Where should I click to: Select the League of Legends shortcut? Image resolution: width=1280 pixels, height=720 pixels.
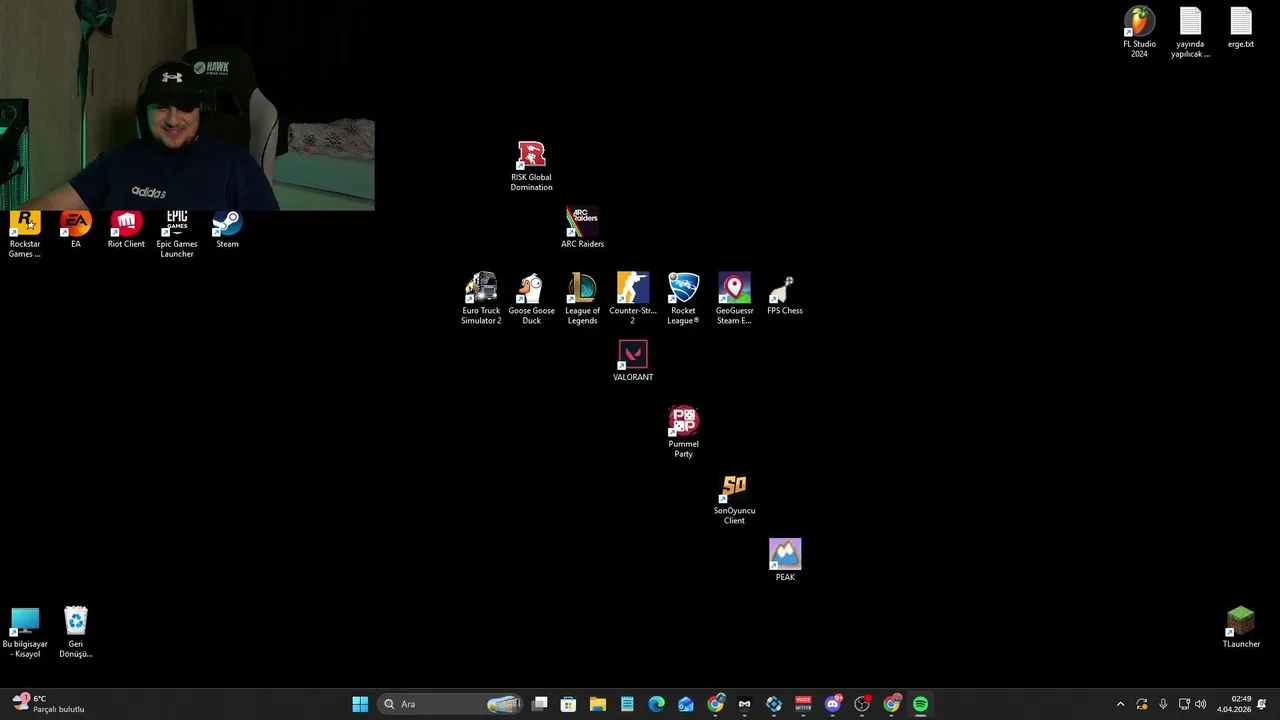coord(582,299)
